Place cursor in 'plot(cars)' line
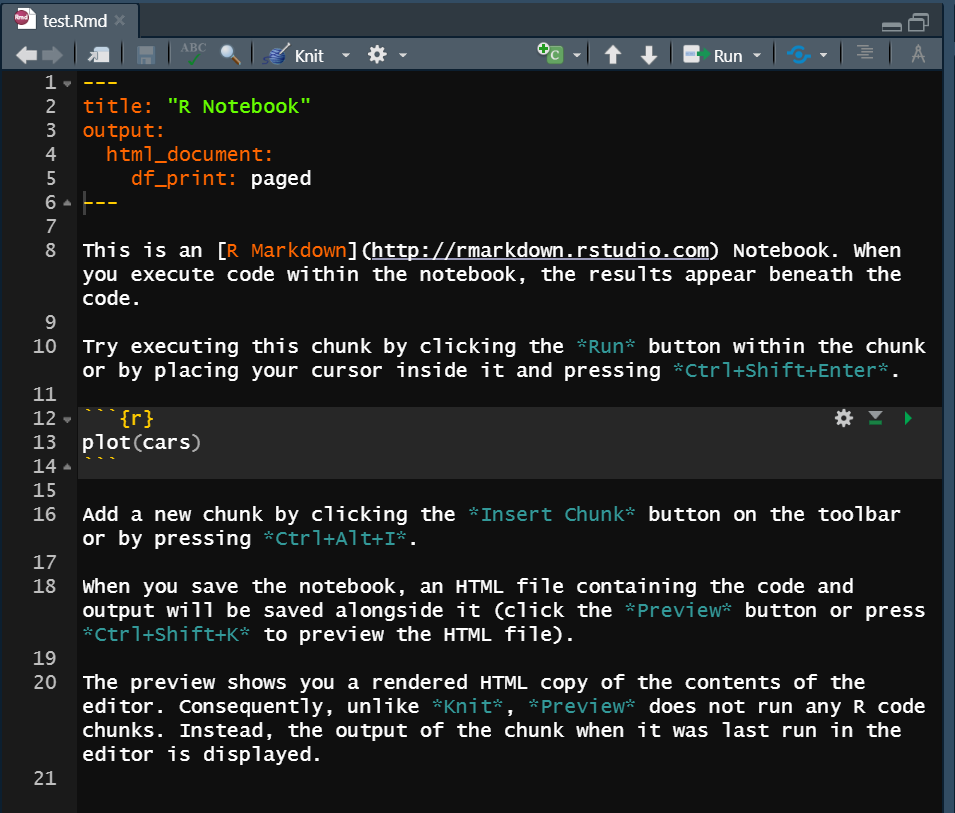Viewport: 955px width, 813px height. (x=141, y=442)
